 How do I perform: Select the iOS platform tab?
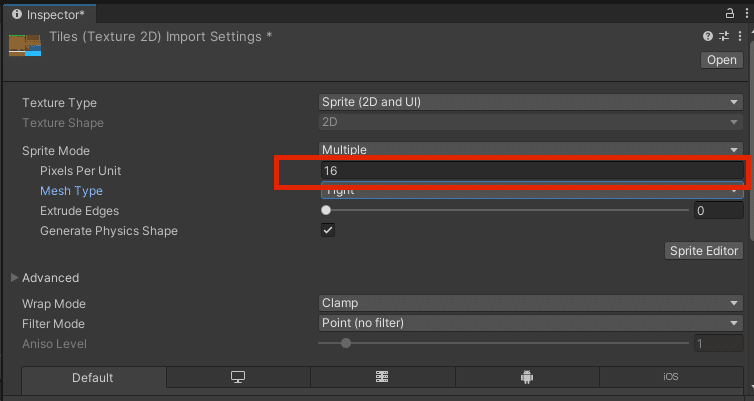671,377
